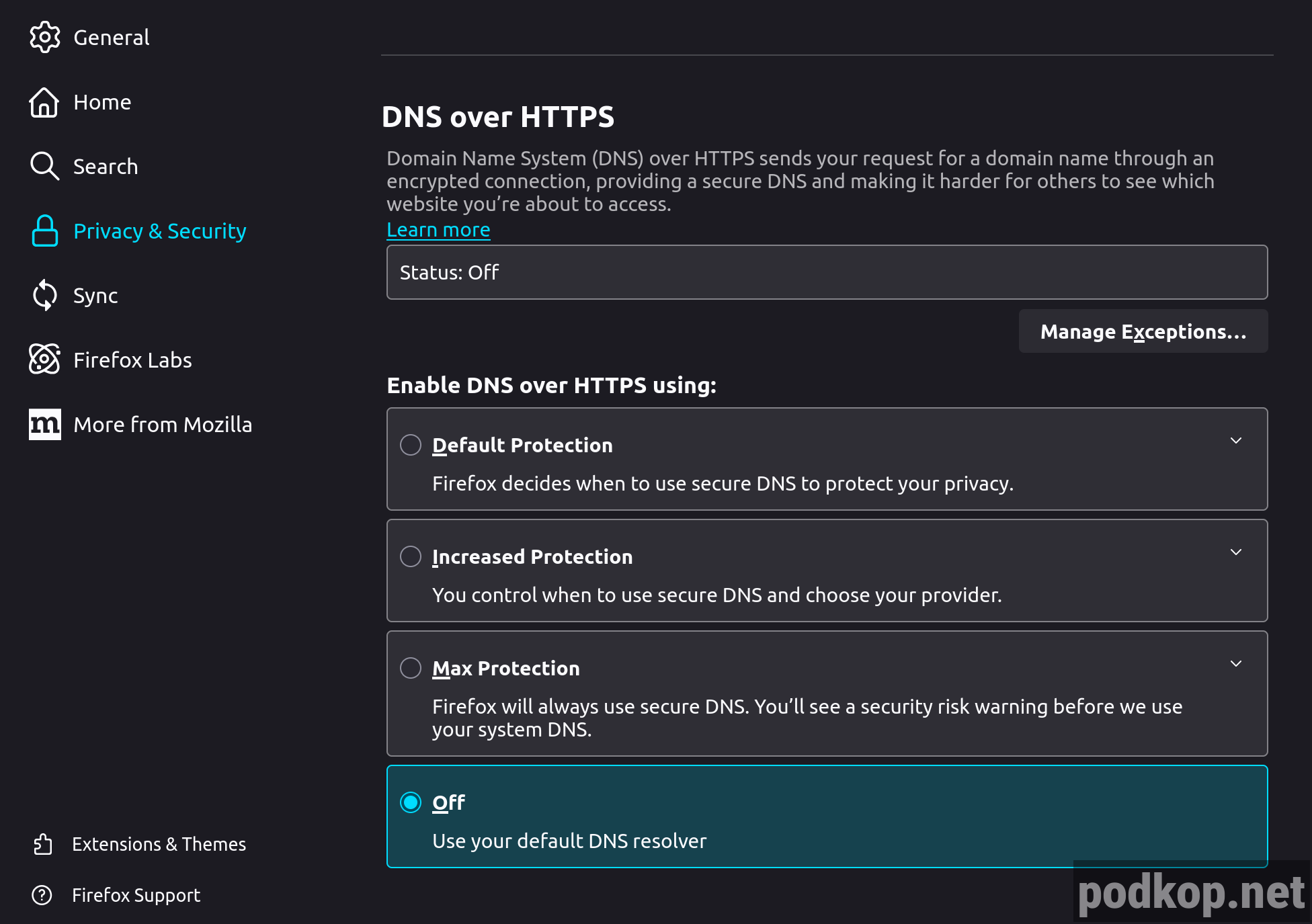
Task: Click the Extensions puzzle piece icon
Action: tap(43, 844)
